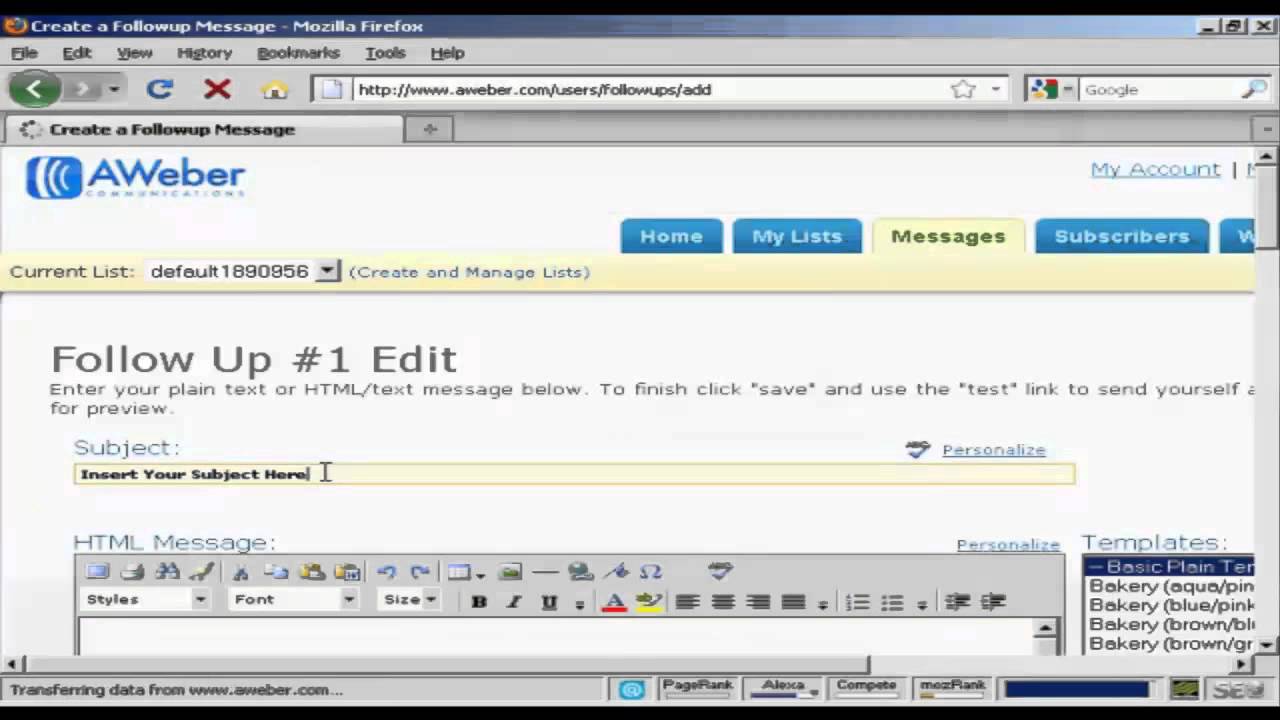
Task: Align text right in editor
Action: pos(758,601)
